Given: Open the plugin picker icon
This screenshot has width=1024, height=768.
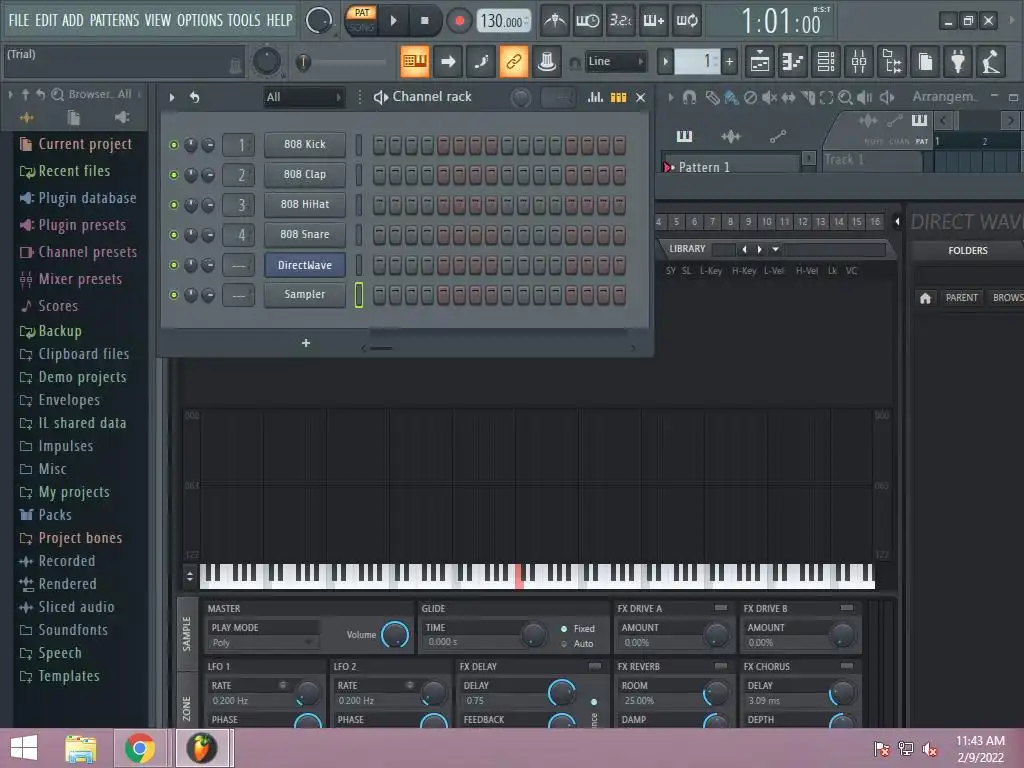Looking at the screenshot, I should (957, 62).
